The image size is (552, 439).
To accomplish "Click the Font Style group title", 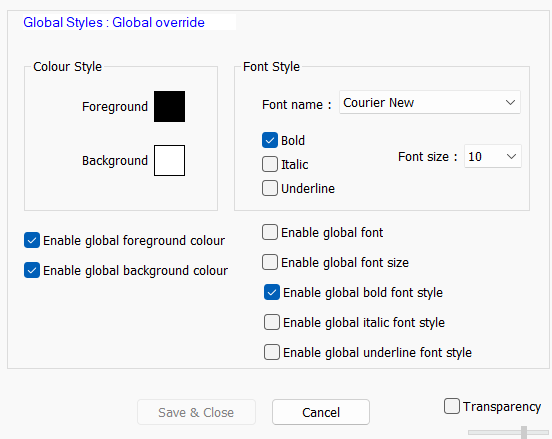I will click(x=271, y=67).
